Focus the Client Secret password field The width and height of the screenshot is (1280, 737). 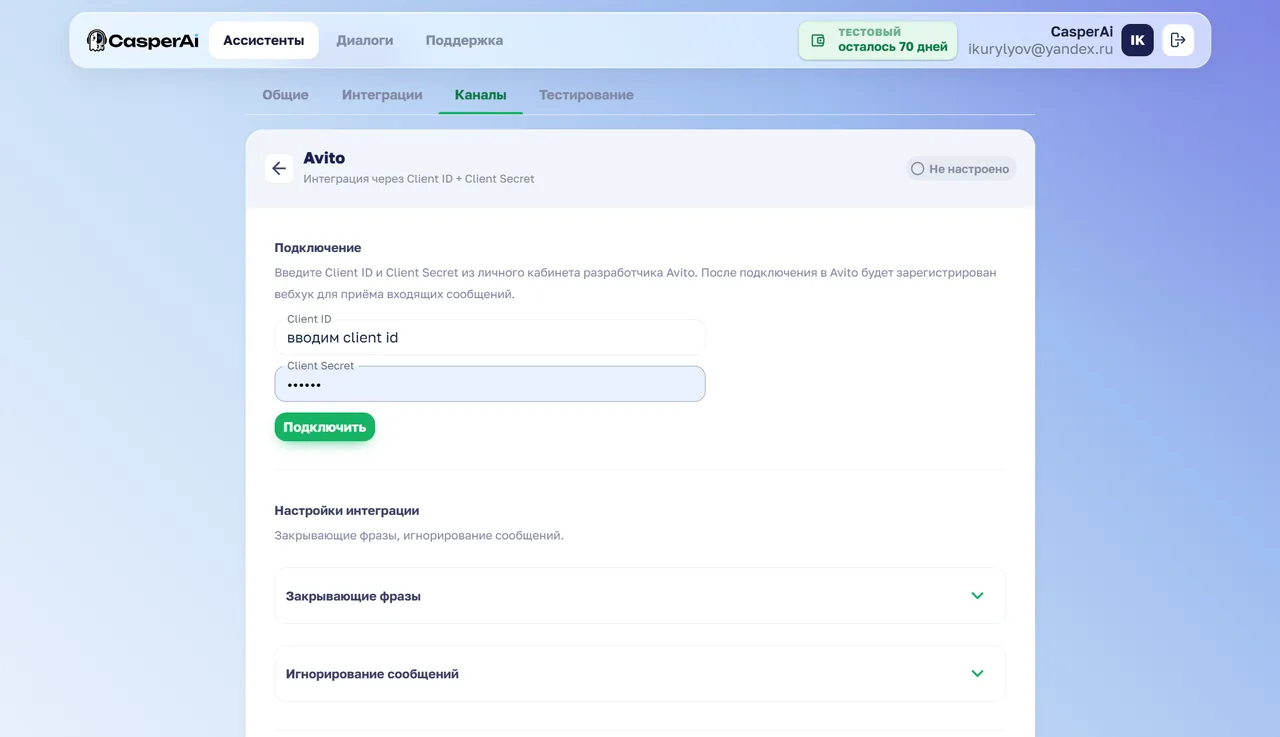(x=490, y=384)
